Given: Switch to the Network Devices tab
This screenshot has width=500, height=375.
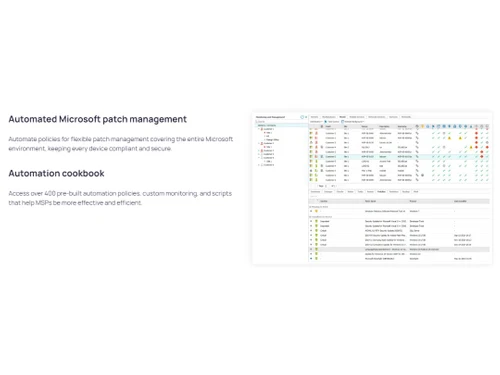Looking at the screenshot, I should click(377, 117).
